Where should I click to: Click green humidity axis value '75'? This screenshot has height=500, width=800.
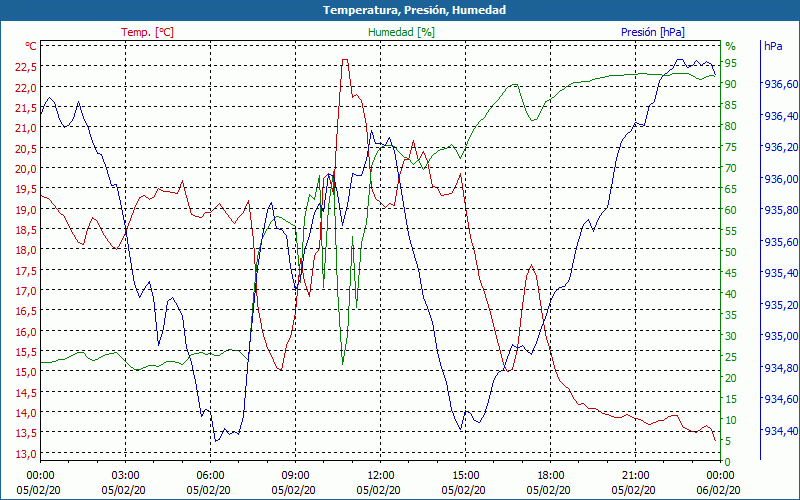click(731, 147)
